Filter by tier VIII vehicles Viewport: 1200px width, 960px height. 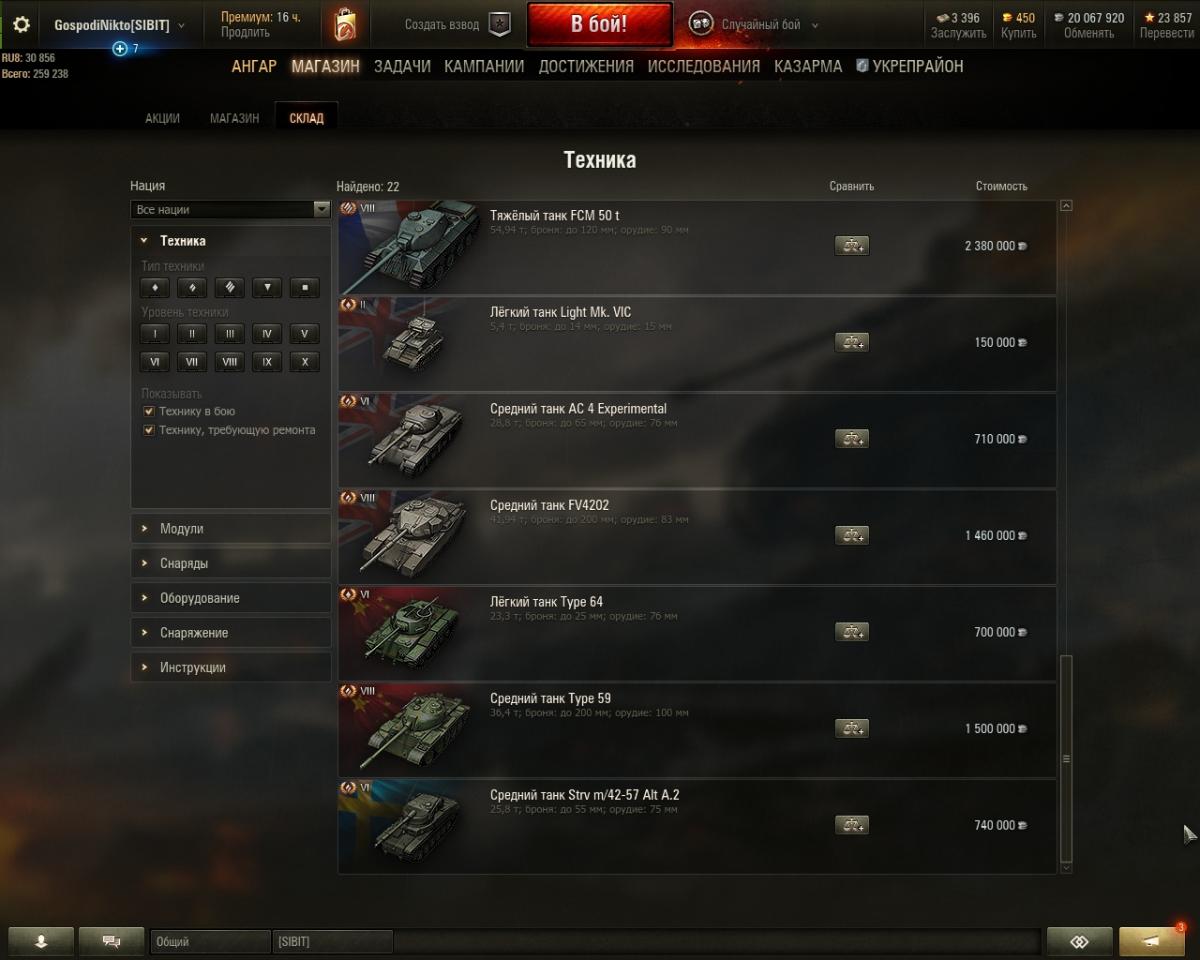pos(230,362)
